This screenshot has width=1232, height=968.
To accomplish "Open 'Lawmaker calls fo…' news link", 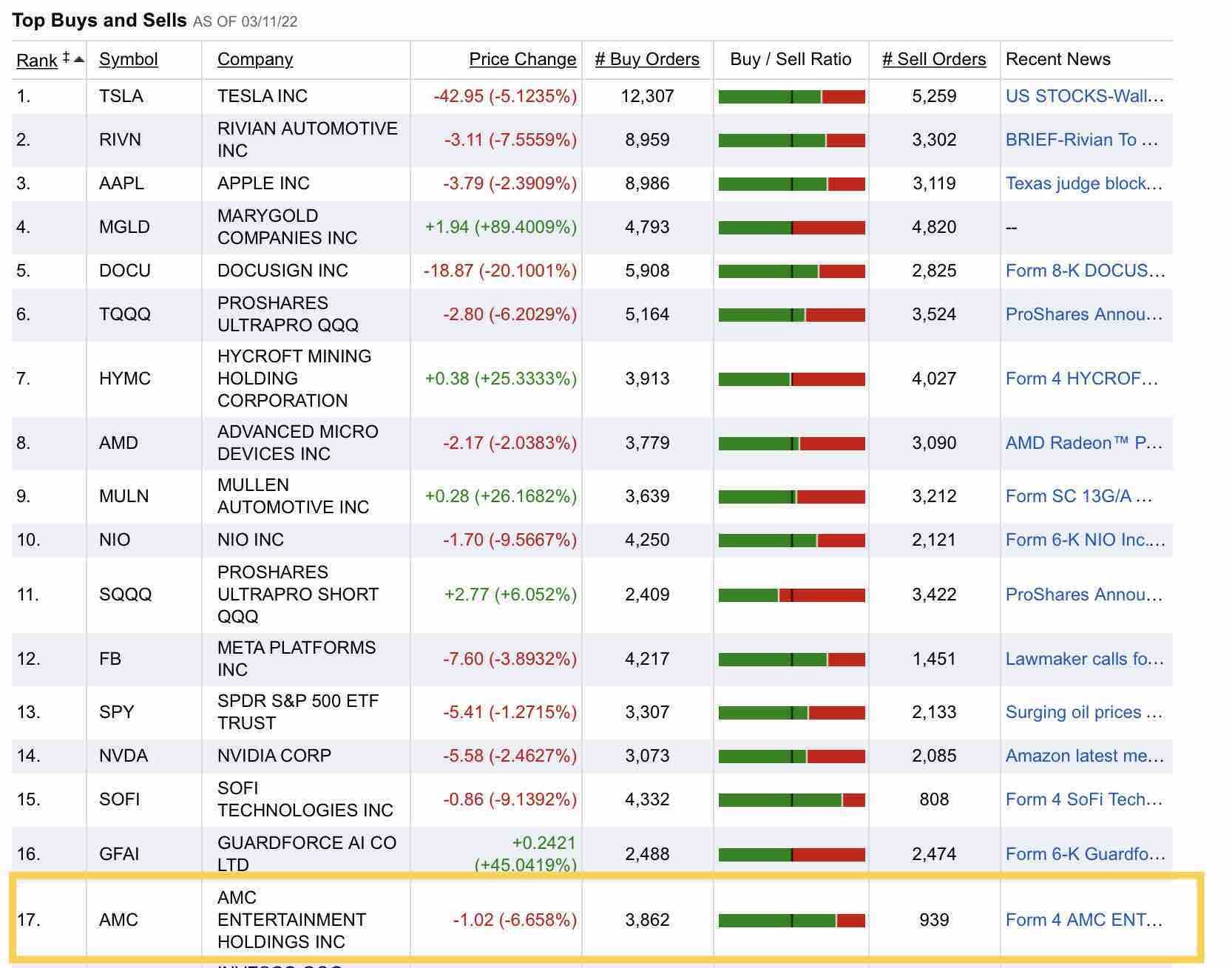I will pyautogui.click(x=1084, y=659).
